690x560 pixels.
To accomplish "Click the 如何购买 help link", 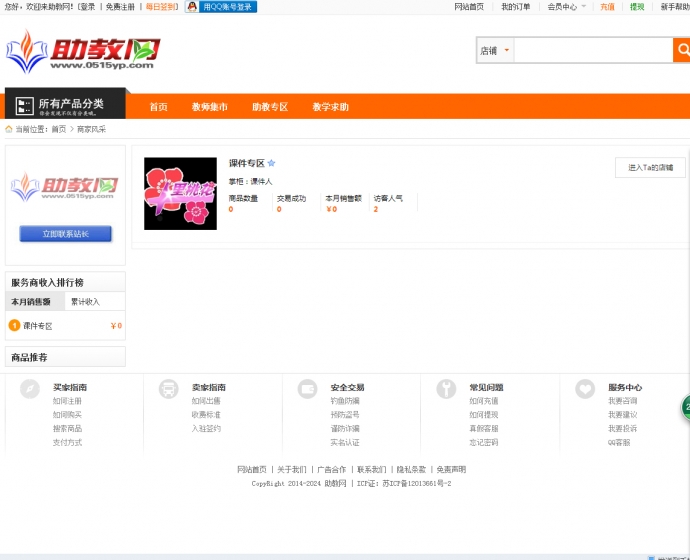I will tap(67, 415).
